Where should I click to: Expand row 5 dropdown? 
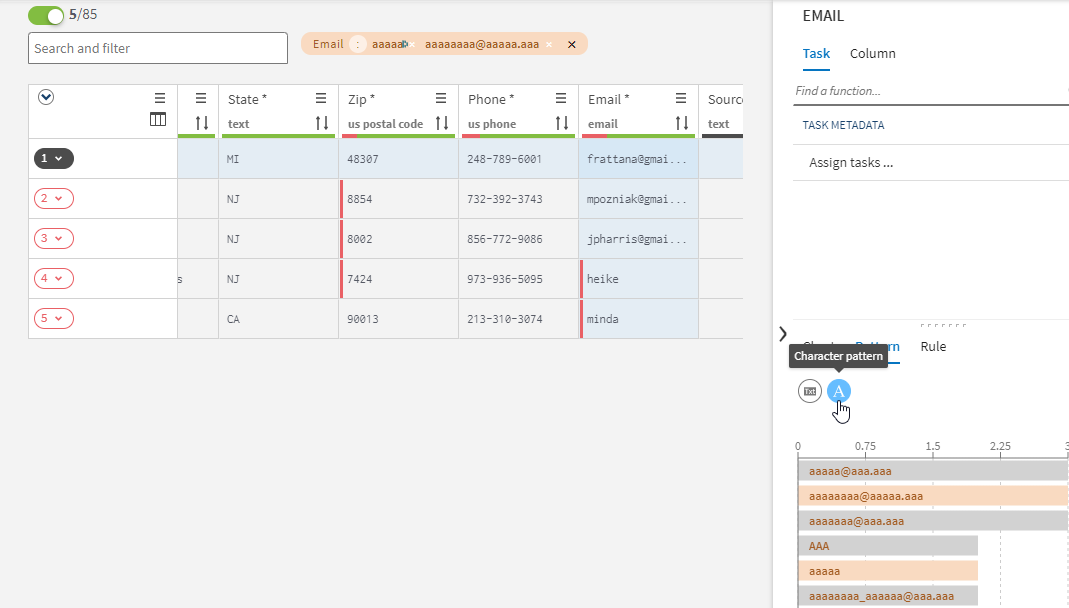click(53, 318)
